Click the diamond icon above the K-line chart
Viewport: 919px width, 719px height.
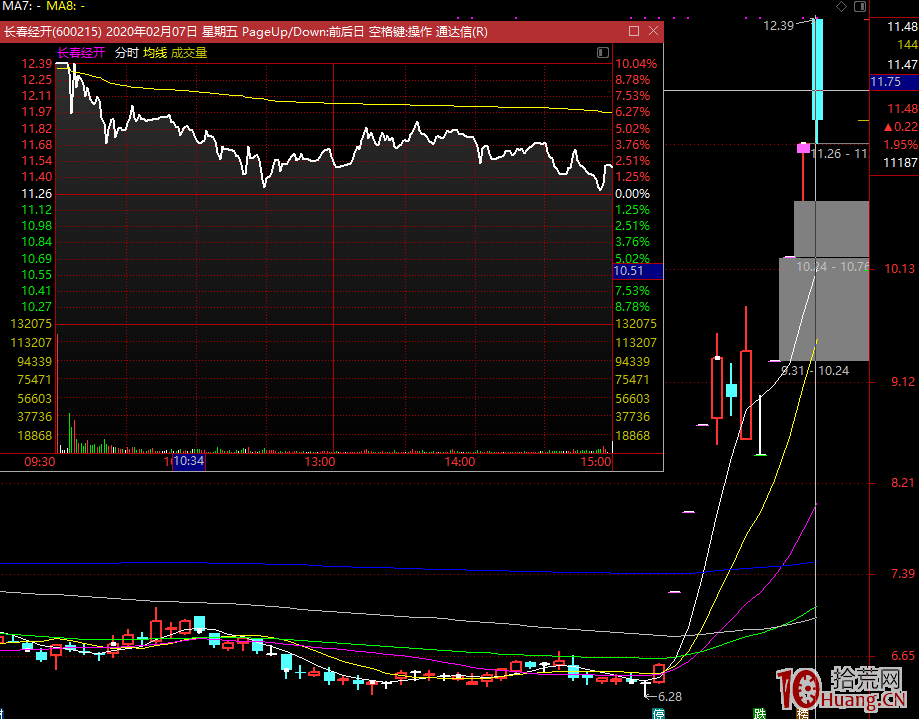pos(841,7)
